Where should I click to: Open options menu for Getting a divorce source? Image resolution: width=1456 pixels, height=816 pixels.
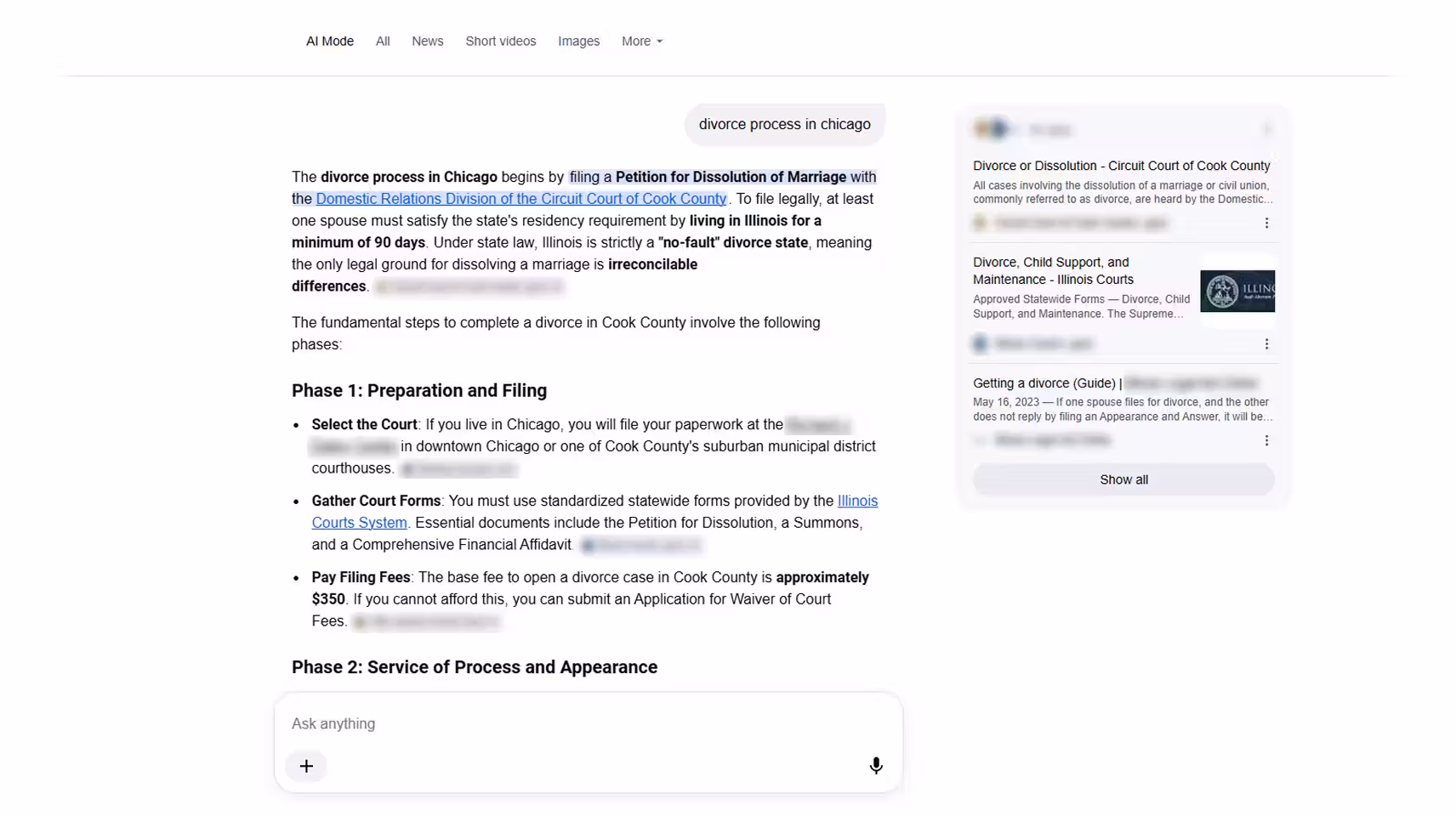pos(1266,440)
